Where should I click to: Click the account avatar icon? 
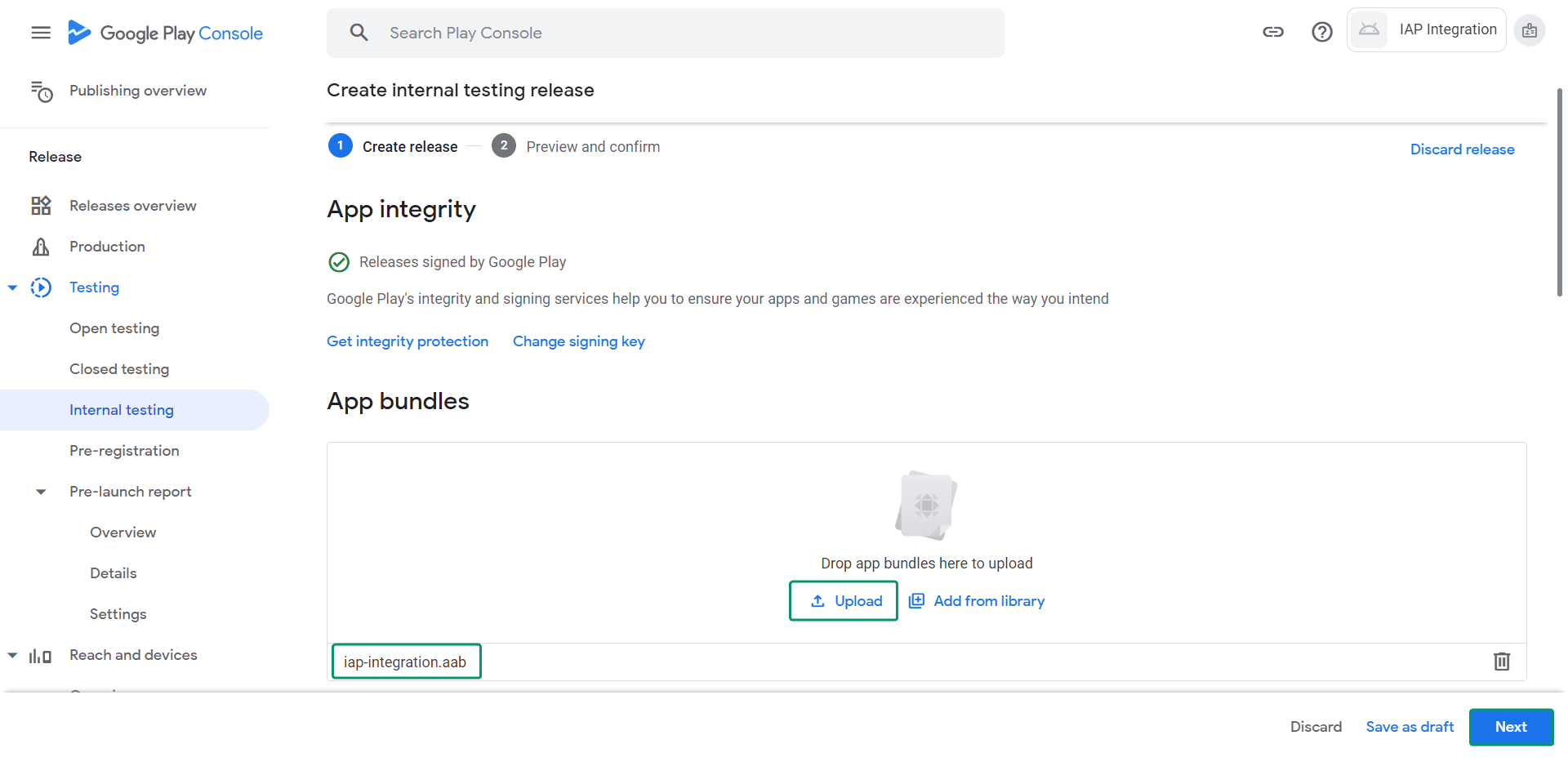pyautogui.click(x=1529, y=30)
